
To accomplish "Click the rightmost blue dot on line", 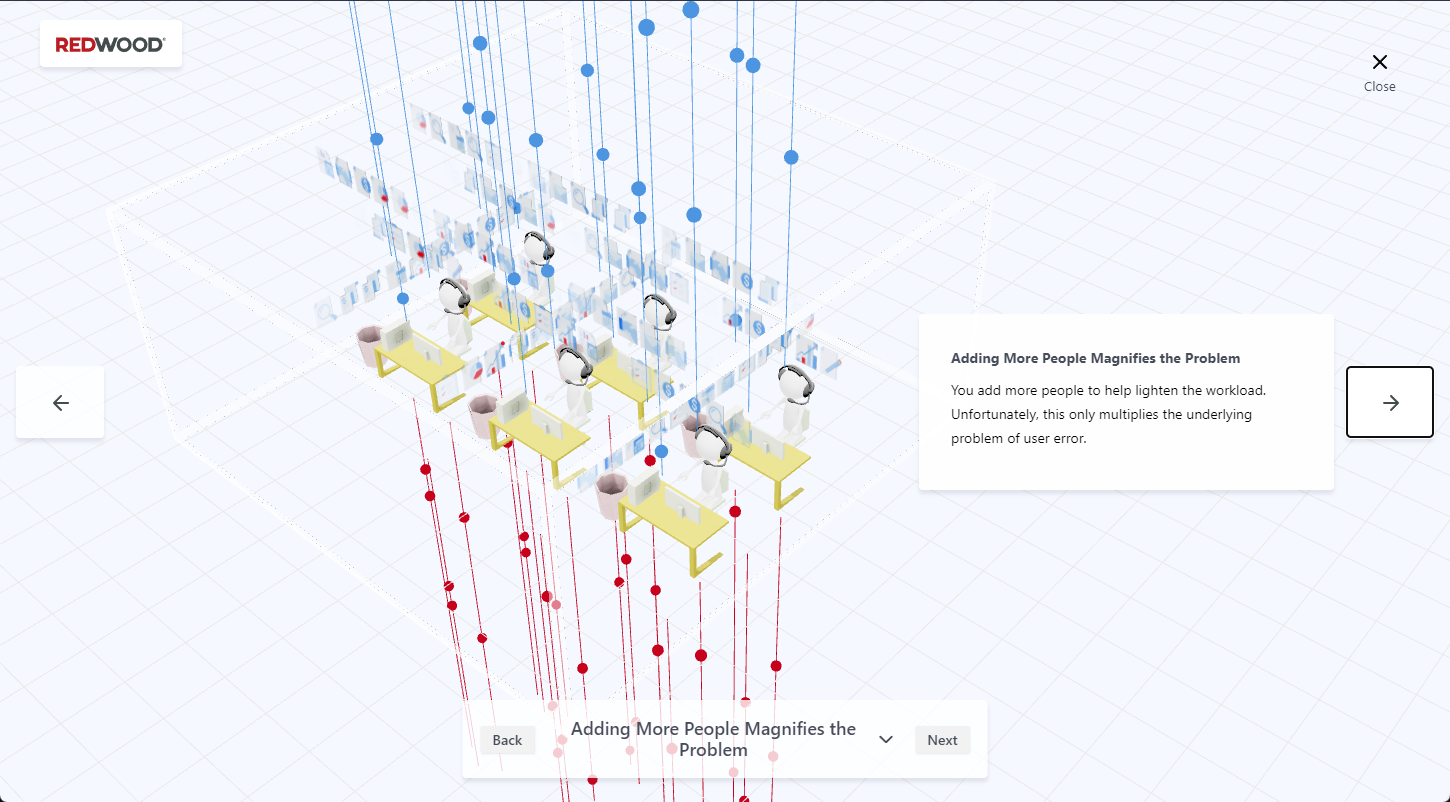I will click(791, 157).
